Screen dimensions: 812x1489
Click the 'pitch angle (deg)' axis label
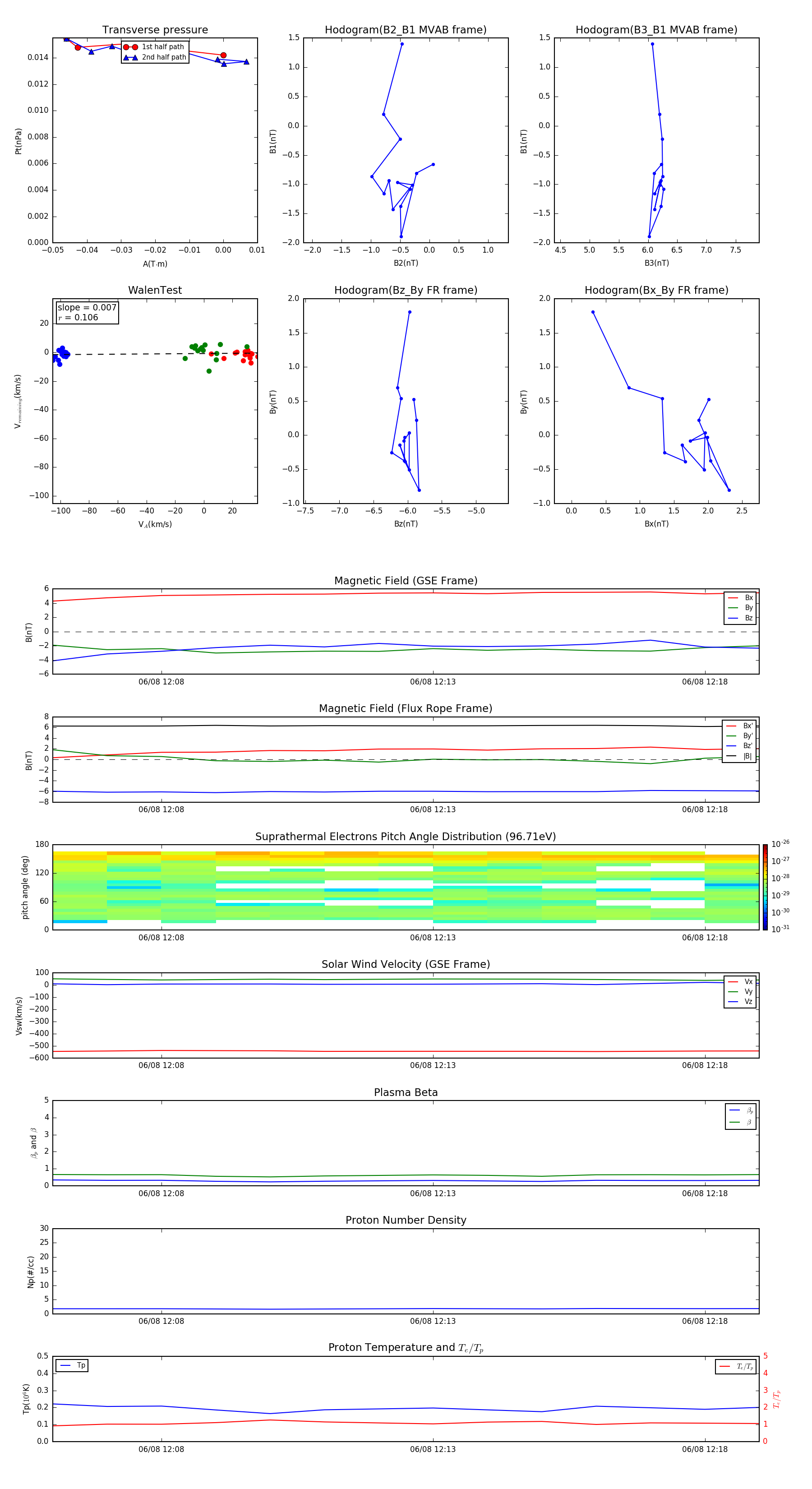point(25,887)
